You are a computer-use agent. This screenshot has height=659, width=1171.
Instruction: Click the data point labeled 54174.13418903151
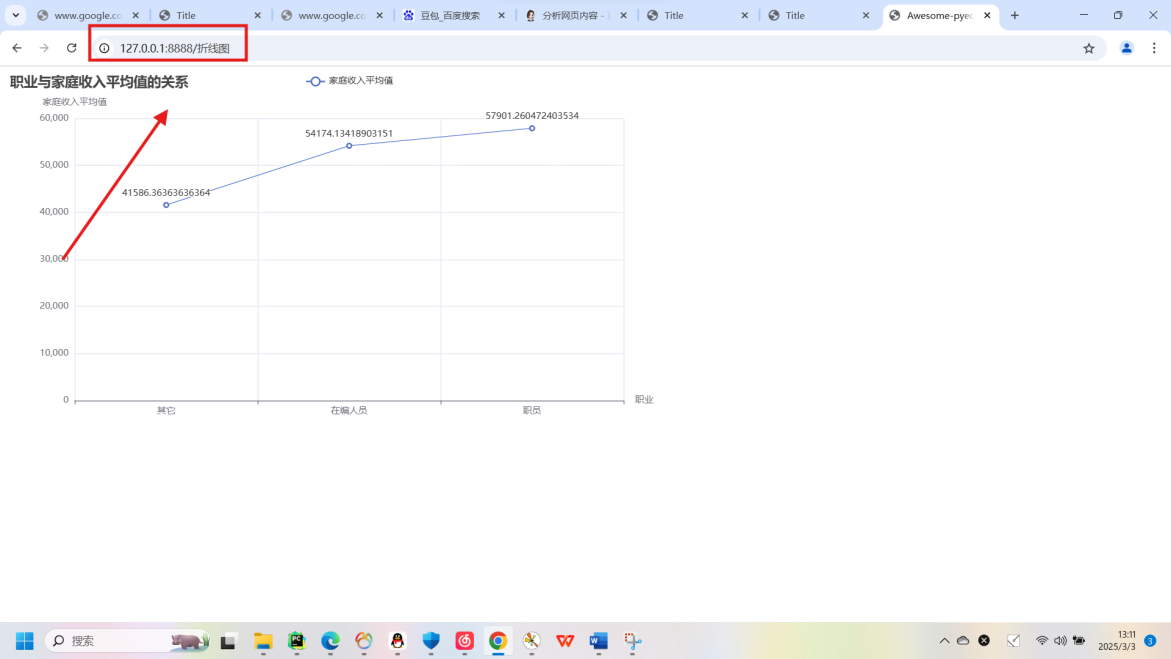[x=349, y=146]
